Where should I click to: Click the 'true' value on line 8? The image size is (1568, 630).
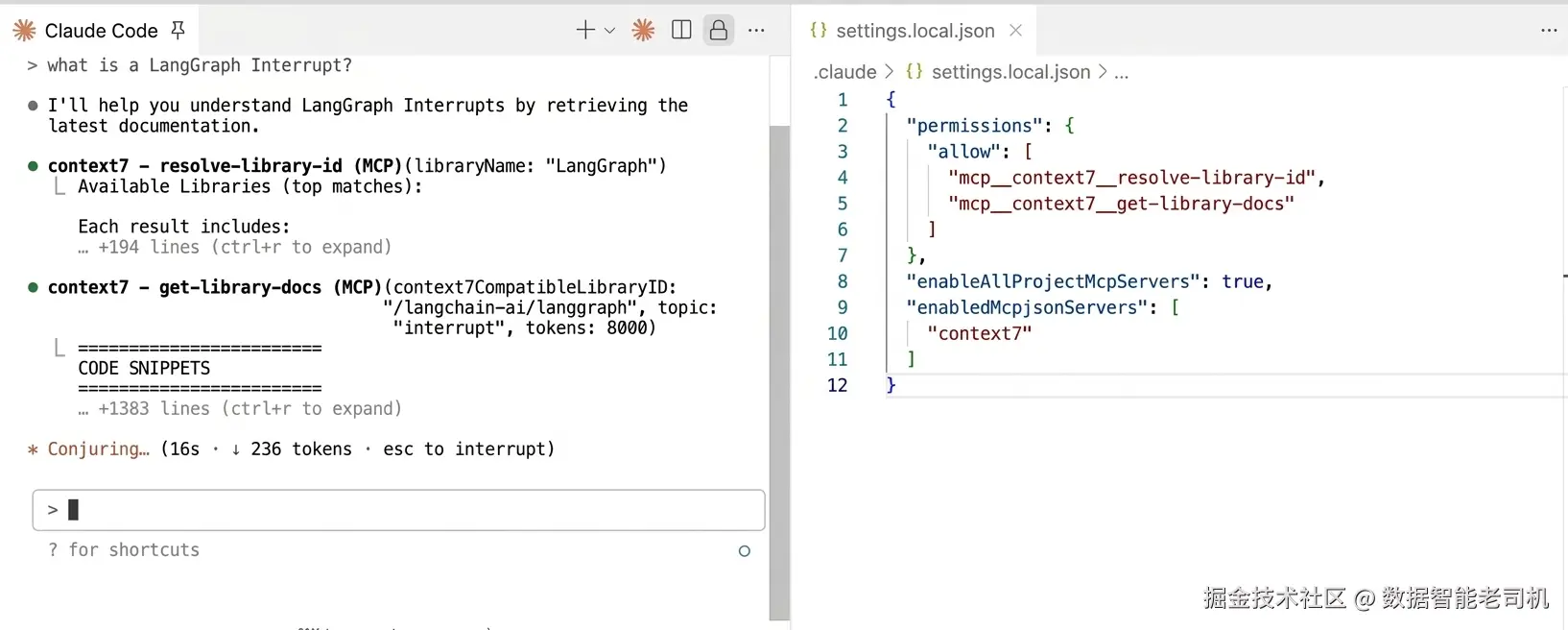(1243, 281)
